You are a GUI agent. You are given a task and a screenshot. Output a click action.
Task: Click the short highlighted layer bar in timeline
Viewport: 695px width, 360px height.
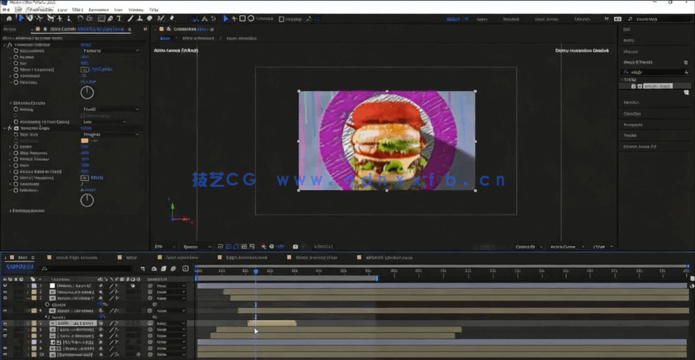pyautogui.click(x=272, y=324)
